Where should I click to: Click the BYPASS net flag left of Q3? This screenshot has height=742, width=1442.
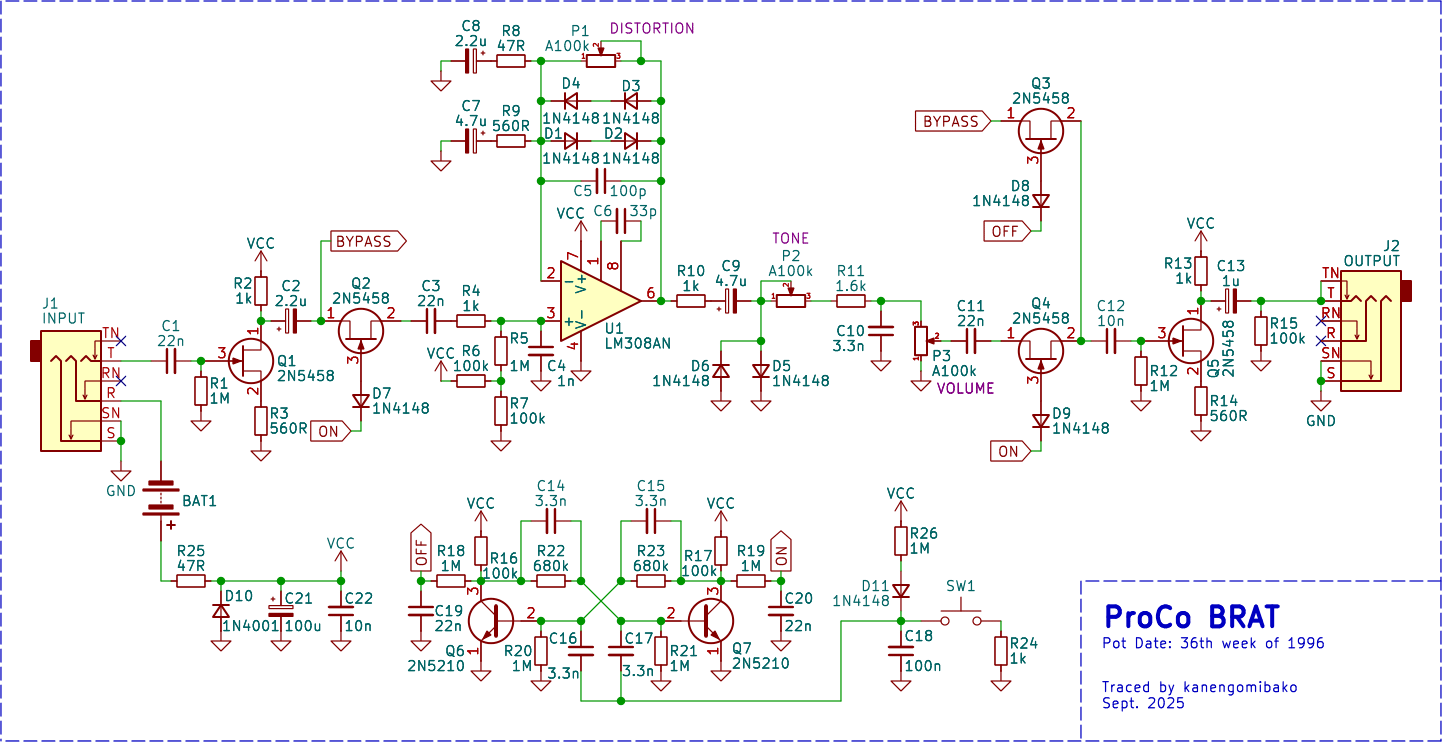(955, 121)
